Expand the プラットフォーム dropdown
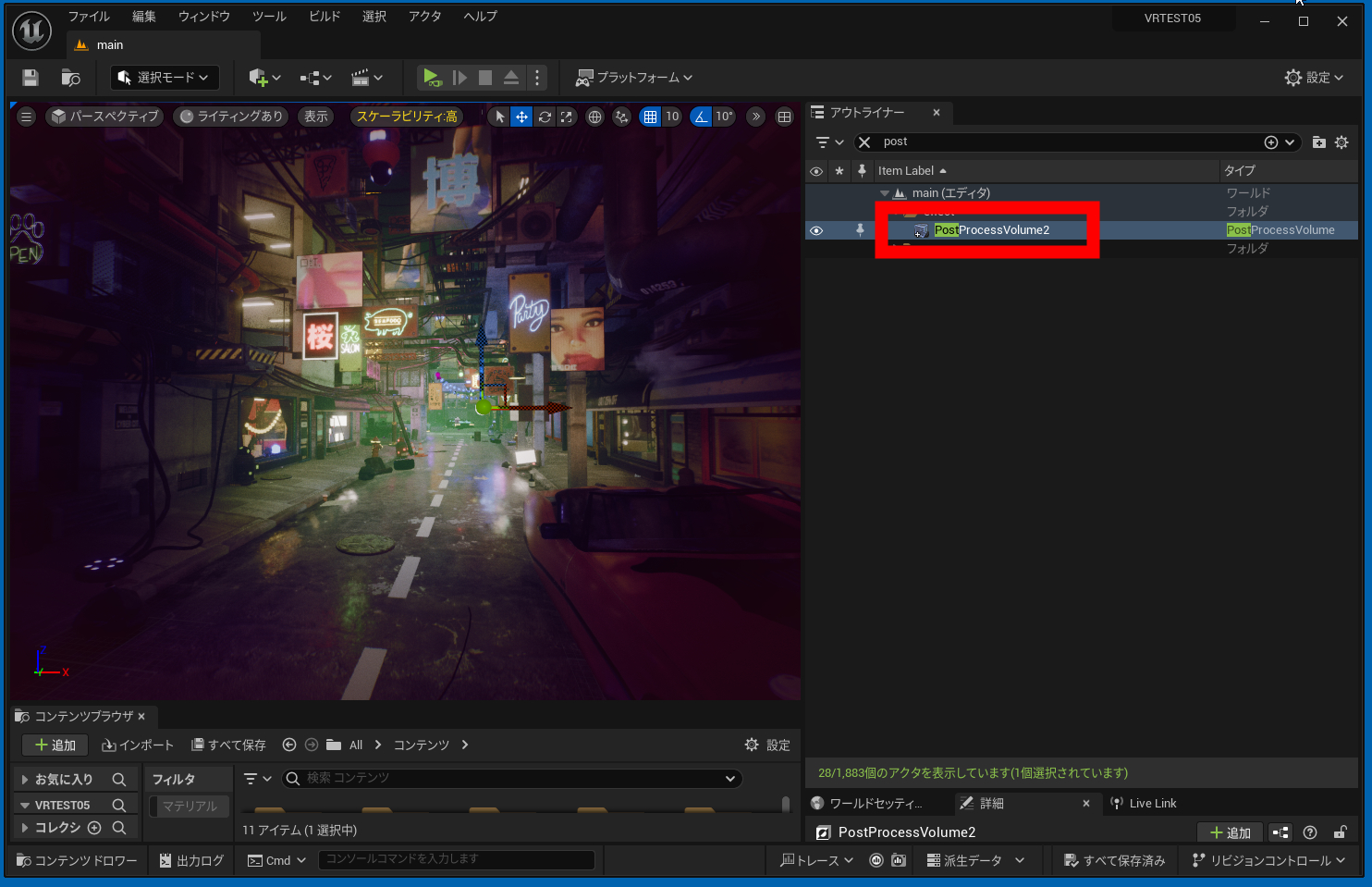This screenshot has height=887, width=1372. tap(634, 78)
